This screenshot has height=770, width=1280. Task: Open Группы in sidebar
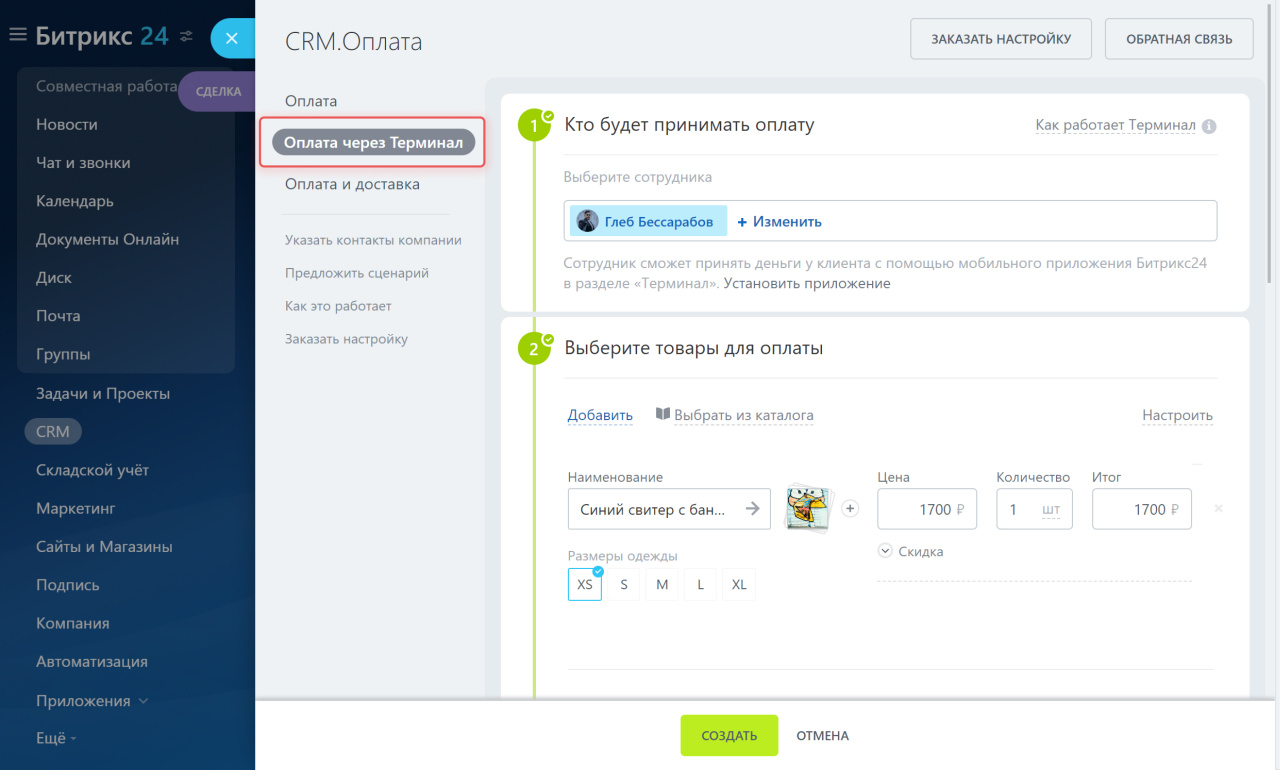pyautogui.click(x=63, y=354)
